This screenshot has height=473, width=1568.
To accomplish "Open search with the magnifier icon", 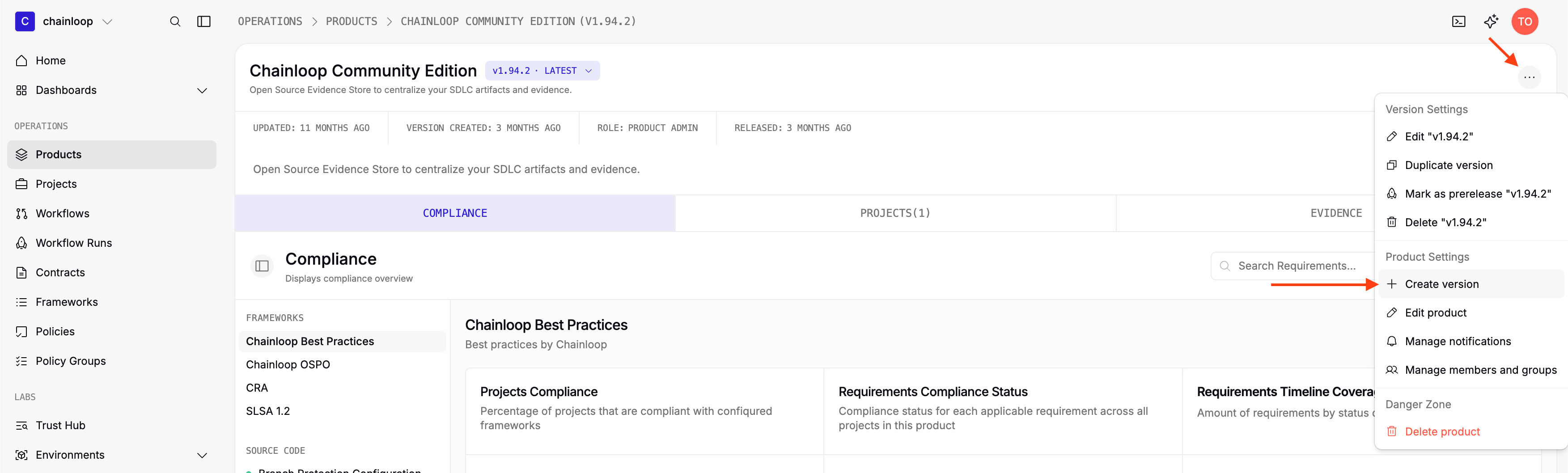I will 175,21.
